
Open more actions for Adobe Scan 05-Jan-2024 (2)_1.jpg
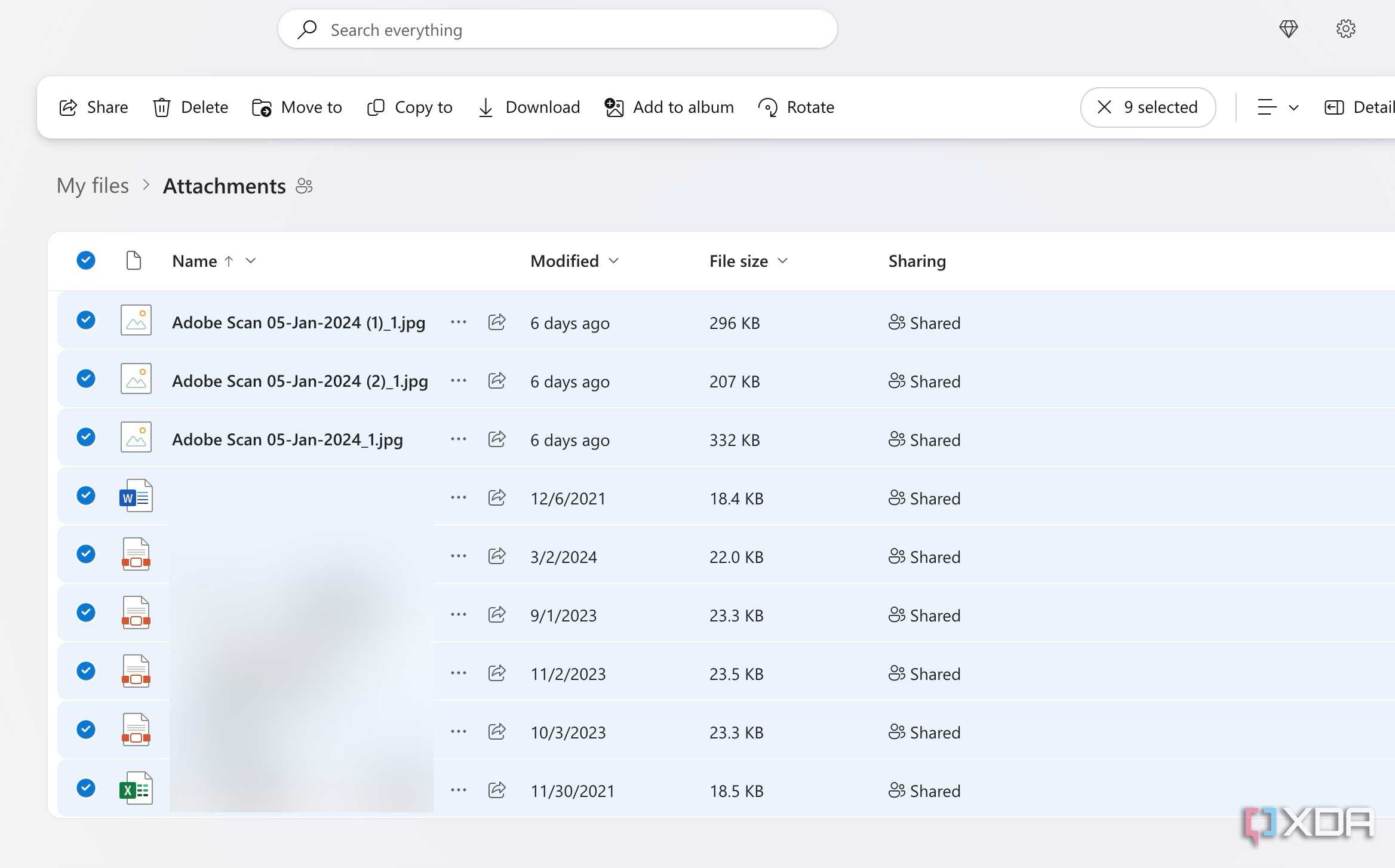click(458, 381)
